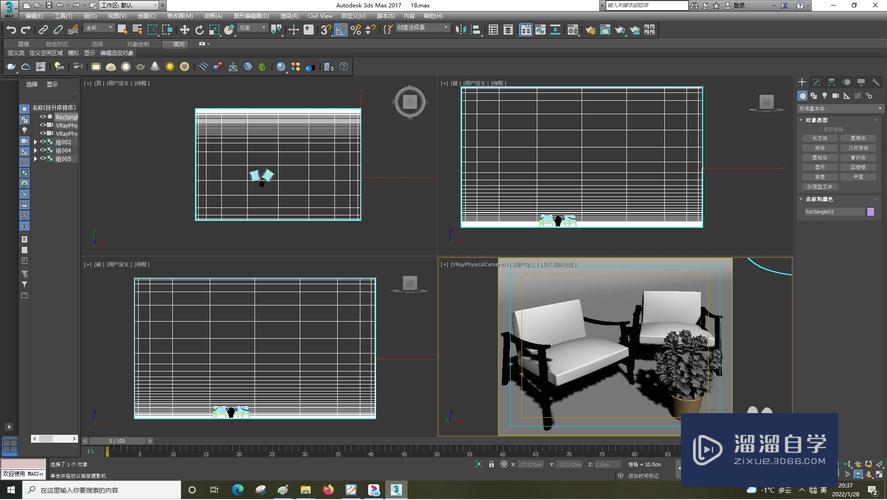Click the object color swatch beside Rectangle02

(x=870, y=211)
